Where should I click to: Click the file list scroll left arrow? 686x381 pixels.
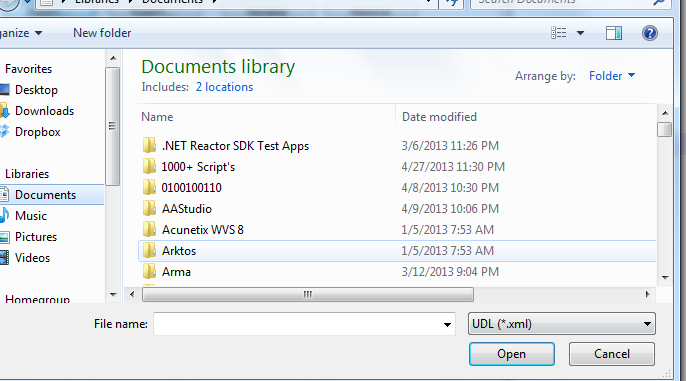coord(132,294)
